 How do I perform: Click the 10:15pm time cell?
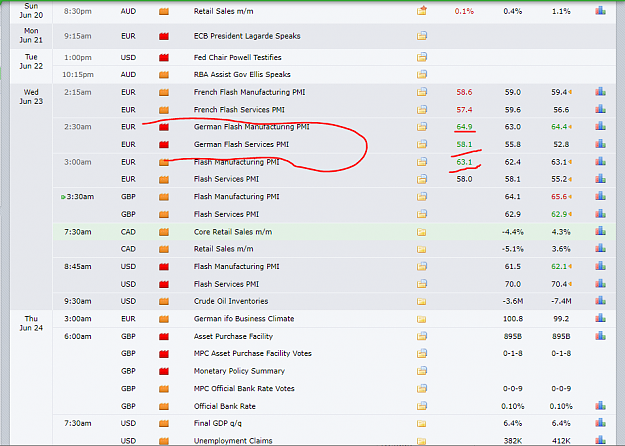click(78, 75)
